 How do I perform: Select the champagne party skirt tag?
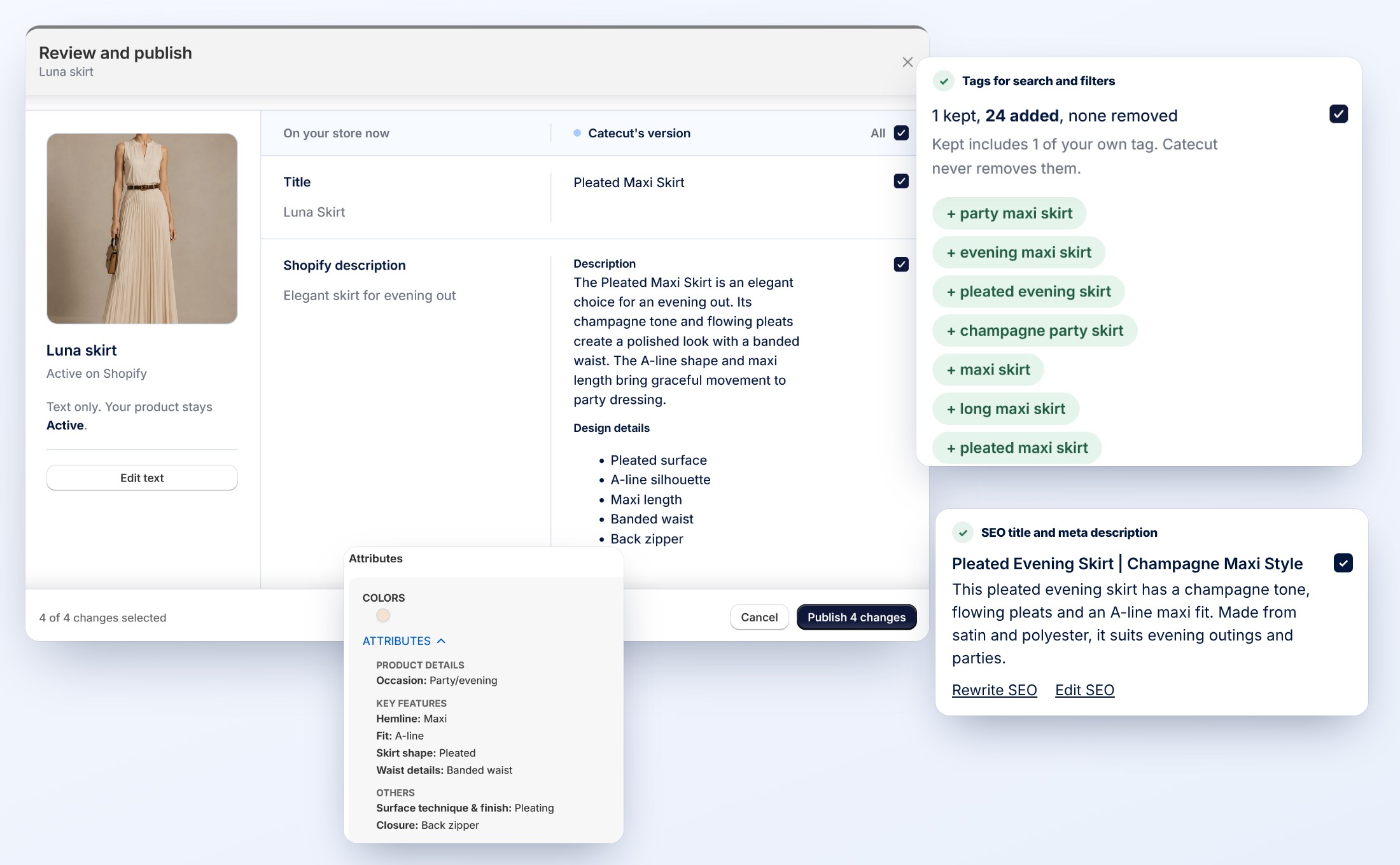coord(1035,331)
